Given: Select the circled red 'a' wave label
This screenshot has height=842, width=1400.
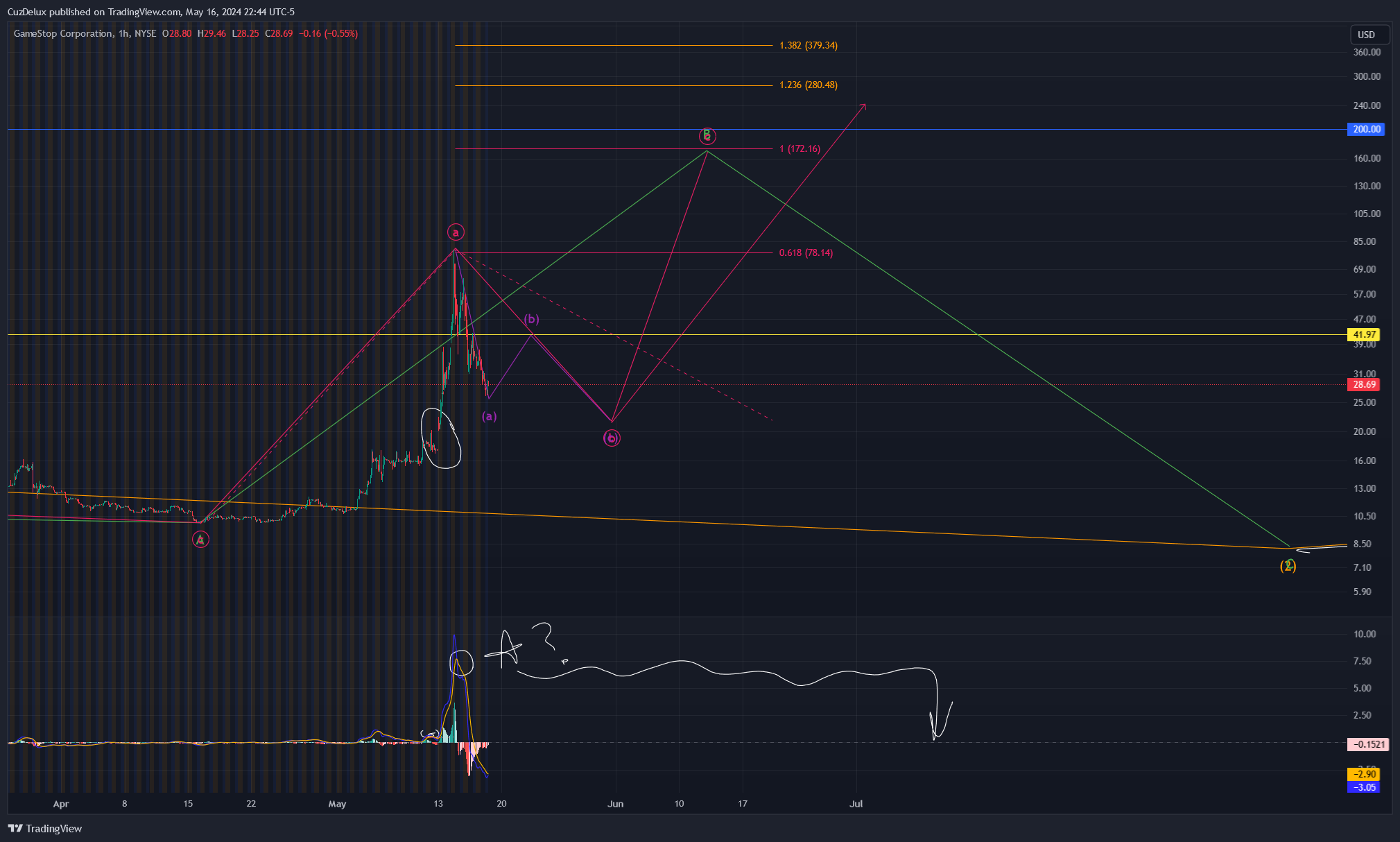Looking at the screenshot, I should [x=456, y=232].
